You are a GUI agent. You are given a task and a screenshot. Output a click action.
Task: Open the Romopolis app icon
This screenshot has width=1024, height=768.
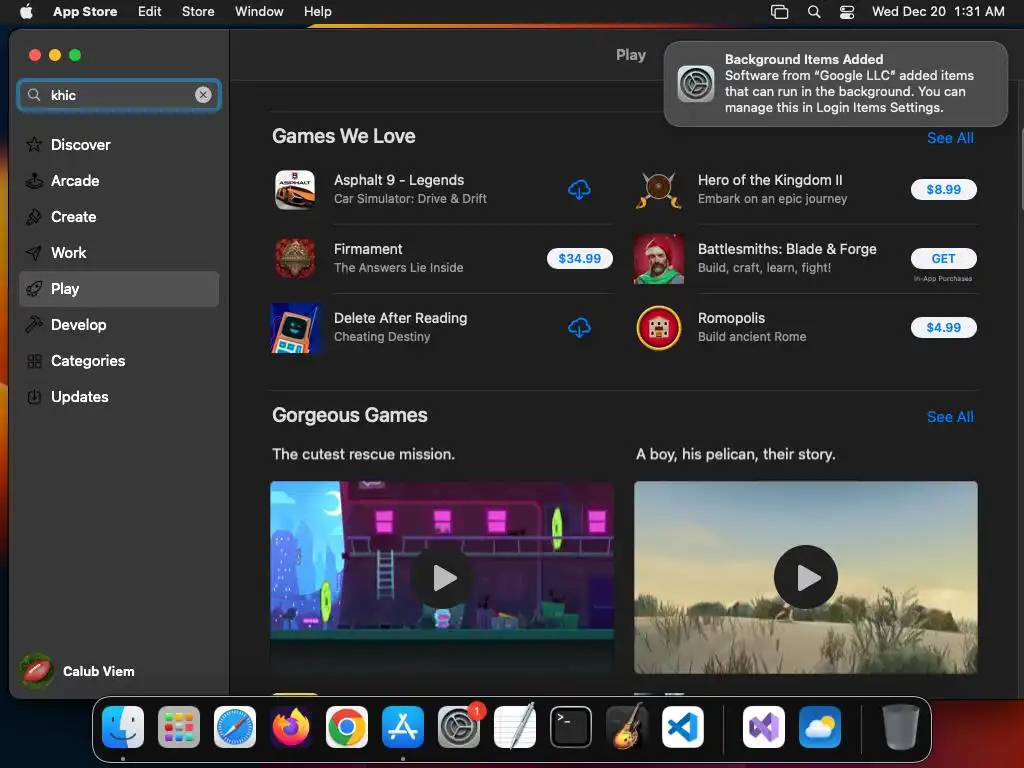658,328
